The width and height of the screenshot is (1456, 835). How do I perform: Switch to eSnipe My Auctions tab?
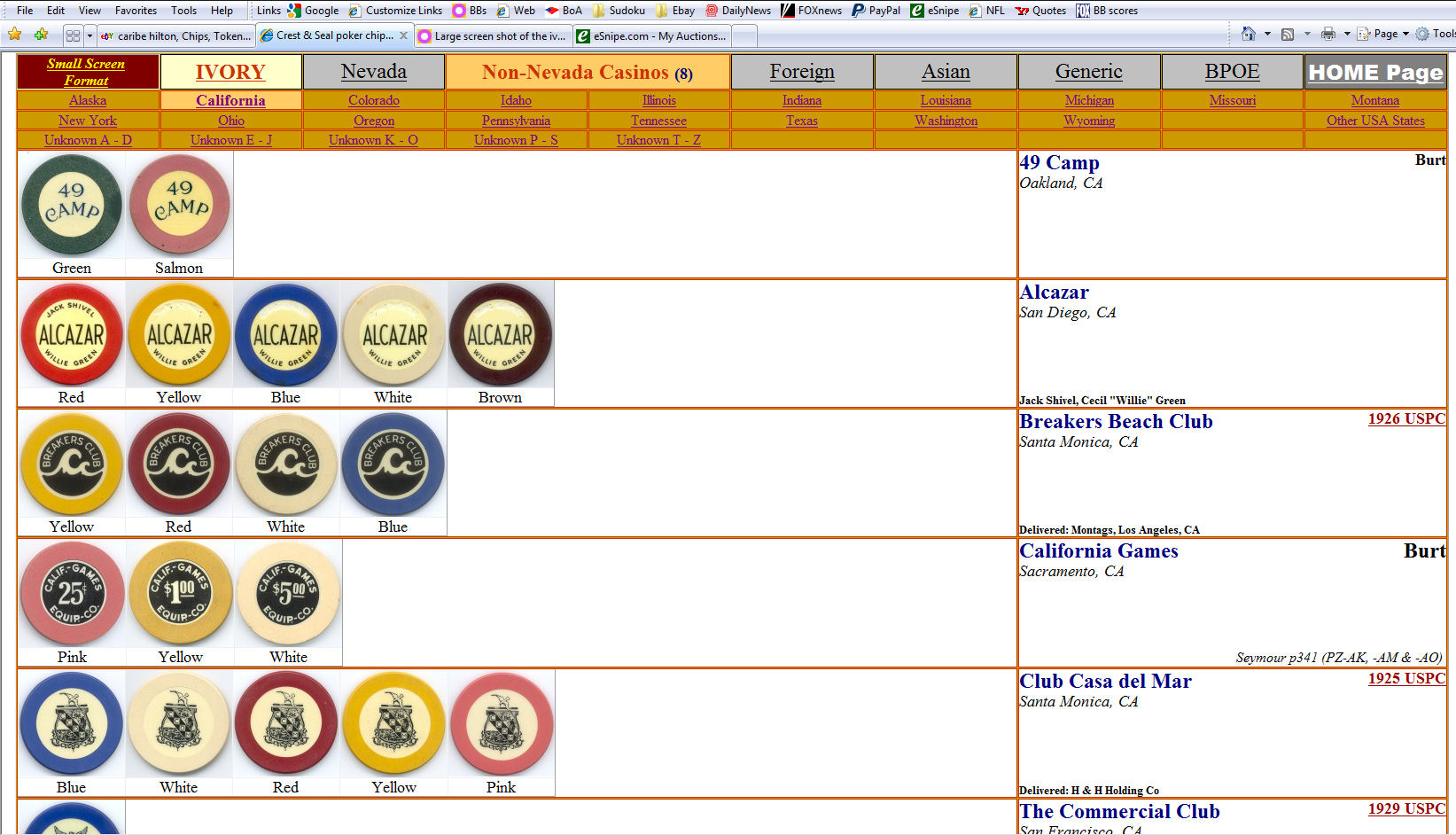pyautogui.click(x=651, y=36)
